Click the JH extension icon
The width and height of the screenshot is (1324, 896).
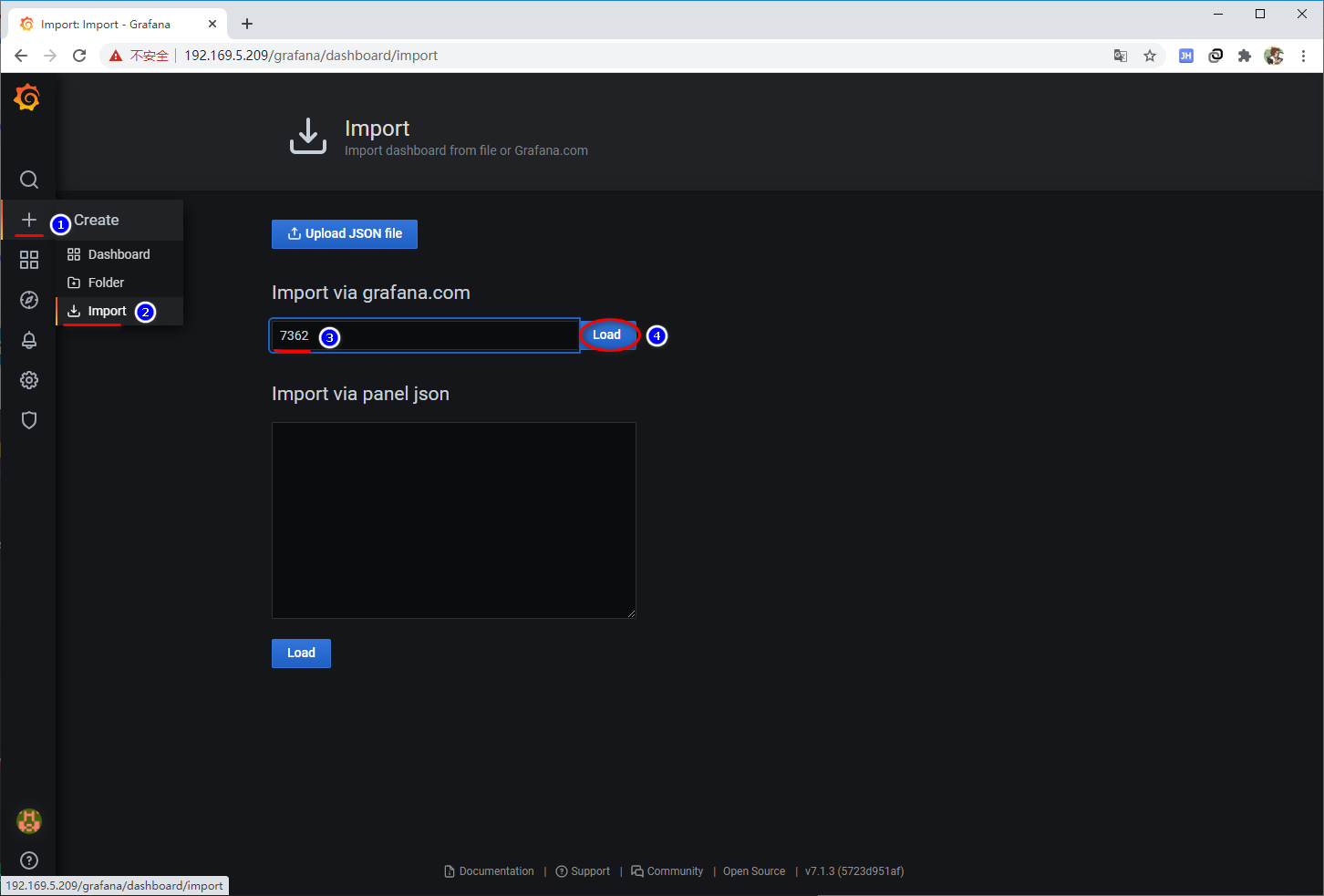click(1186, 56)
